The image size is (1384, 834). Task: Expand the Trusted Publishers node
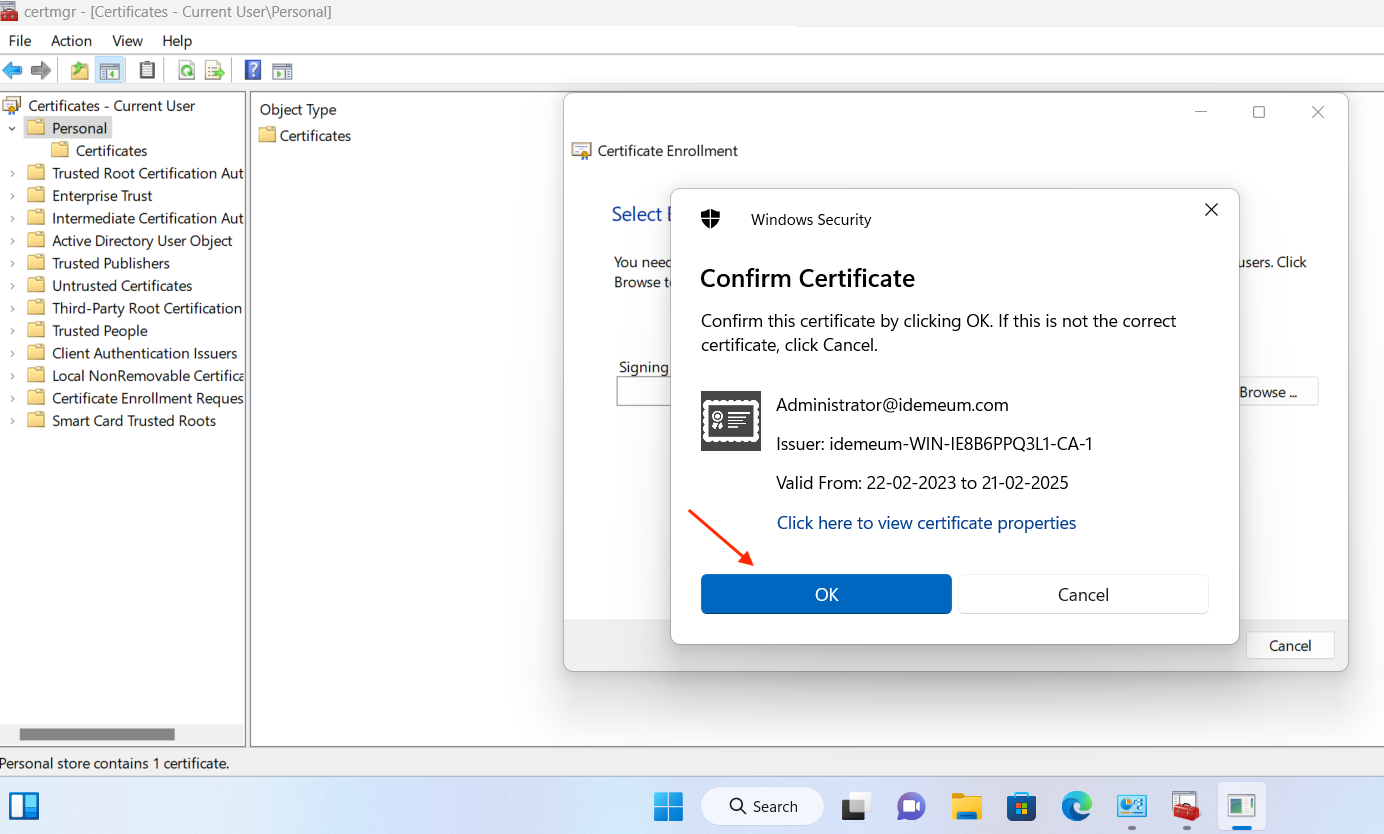pos(12,263)
